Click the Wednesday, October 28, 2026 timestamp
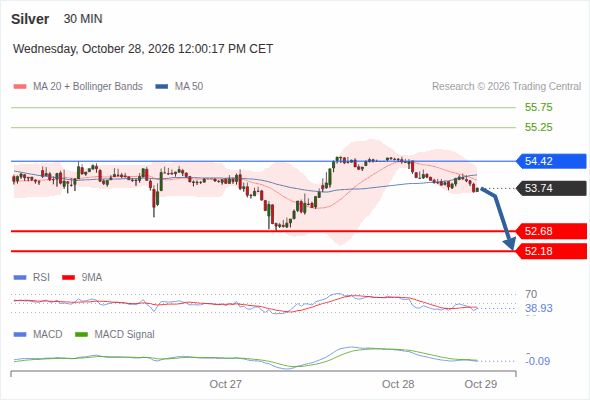The image size is (590, 400). pyautogui.click(x=143, y=49)
